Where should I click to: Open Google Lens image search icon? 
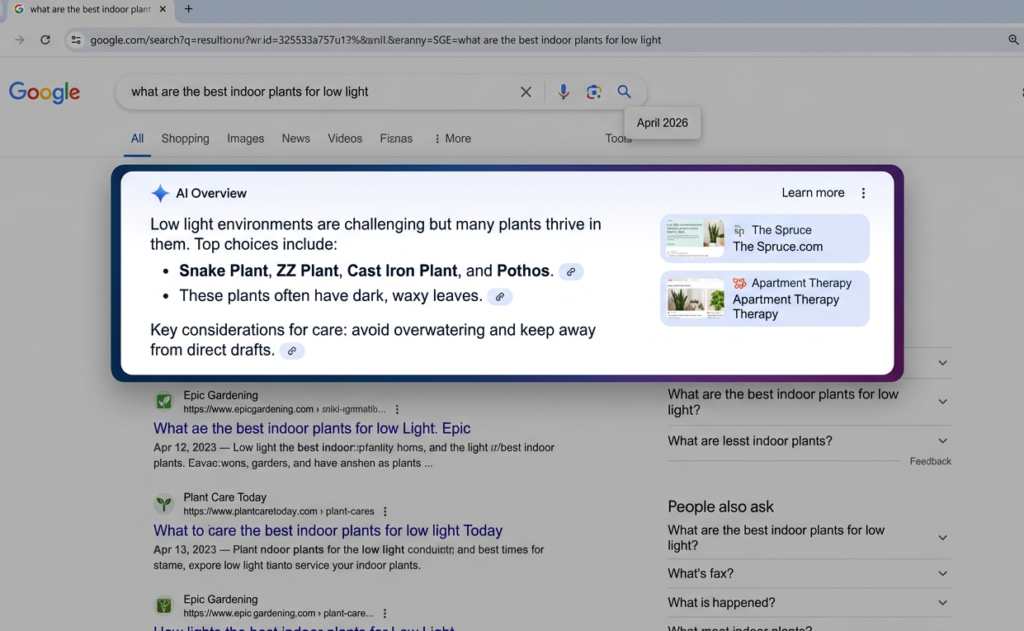coord(594,92)
